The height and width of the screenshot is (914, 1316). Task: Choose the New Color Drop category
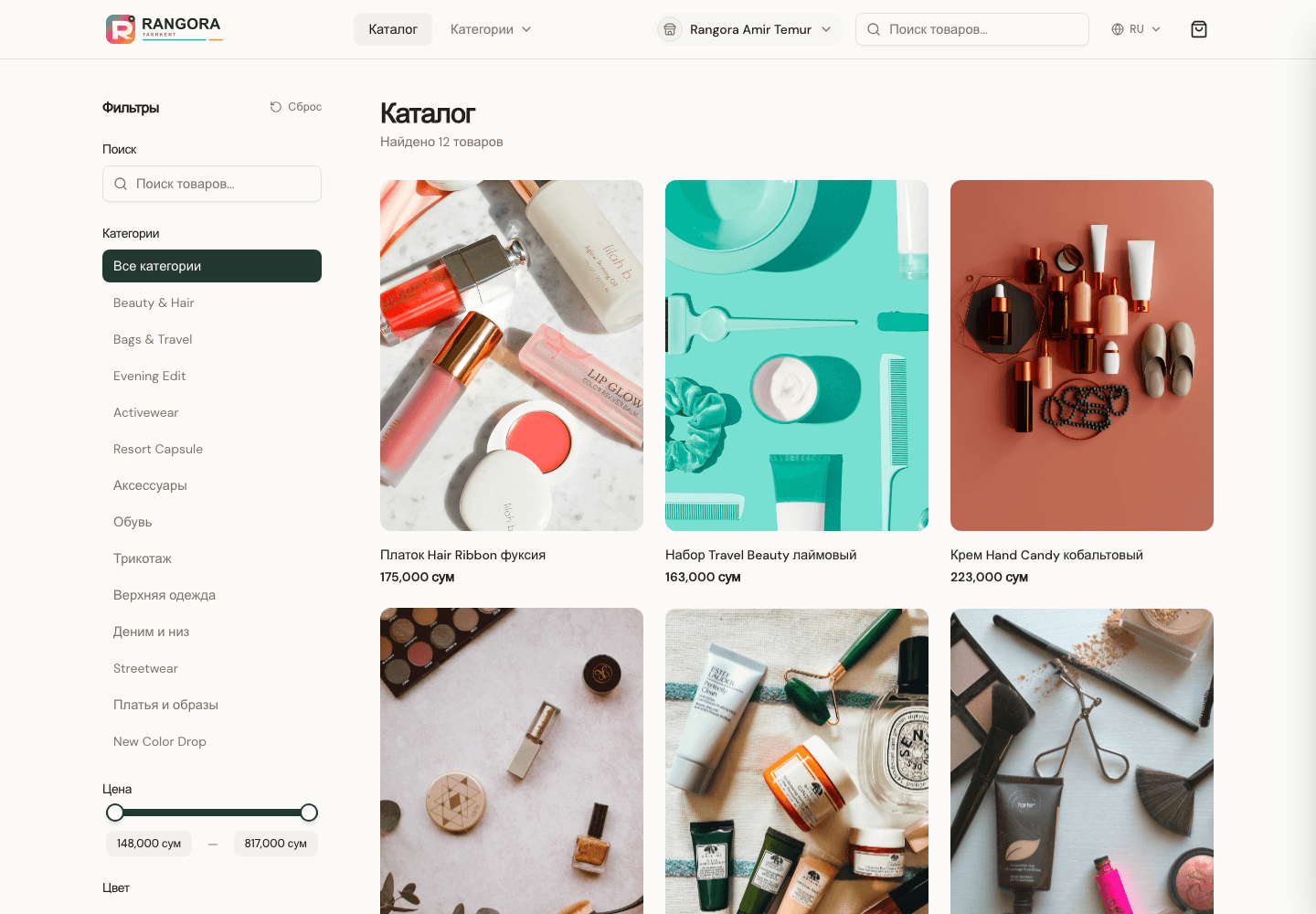(212, 741)
